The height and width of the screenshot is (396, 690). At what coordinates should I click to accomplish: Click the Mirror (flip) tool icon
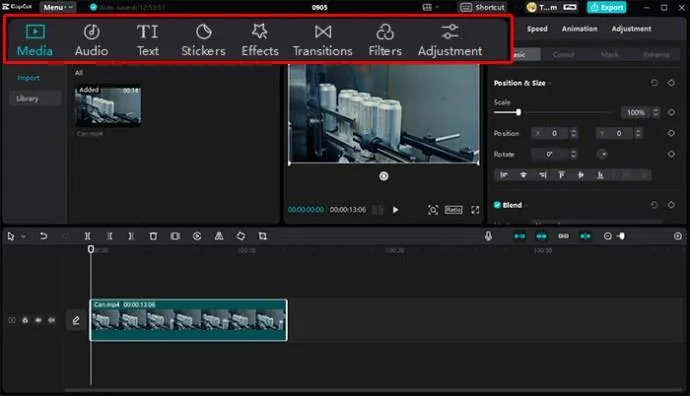(x=219, y=236)
